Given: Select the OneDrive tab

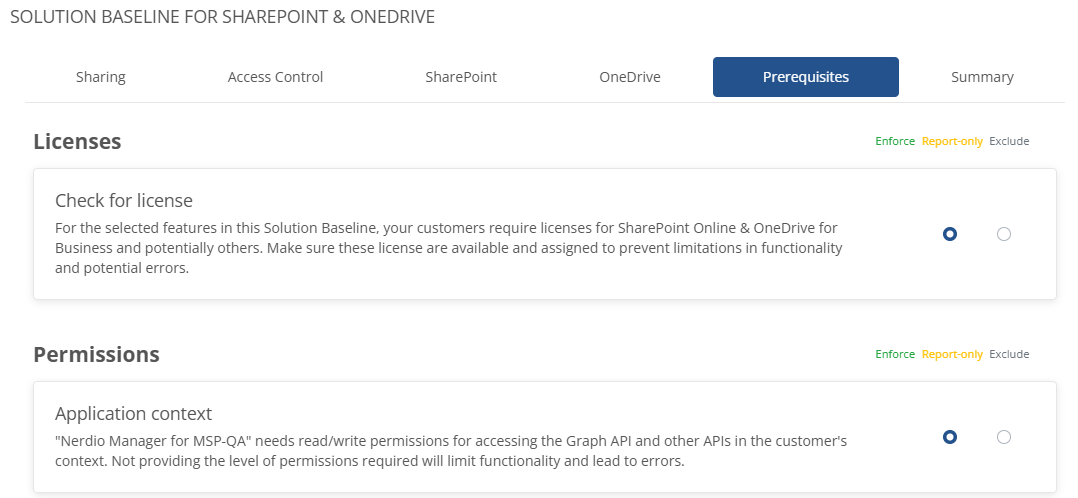Looking at the screenshot, I should [630, 77].
